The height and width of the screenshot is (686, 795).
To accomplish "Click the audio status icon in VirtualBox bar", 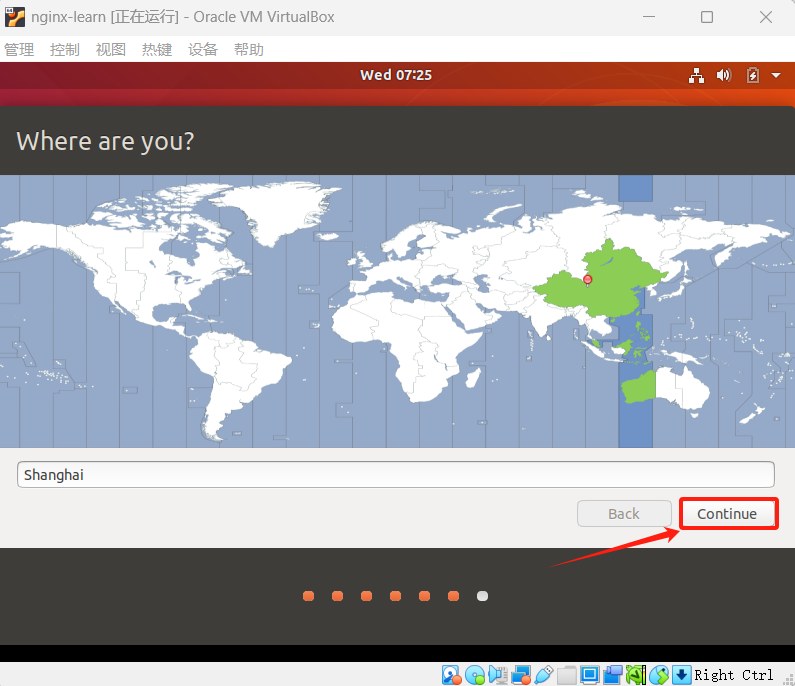I will [x=498, y=675].
